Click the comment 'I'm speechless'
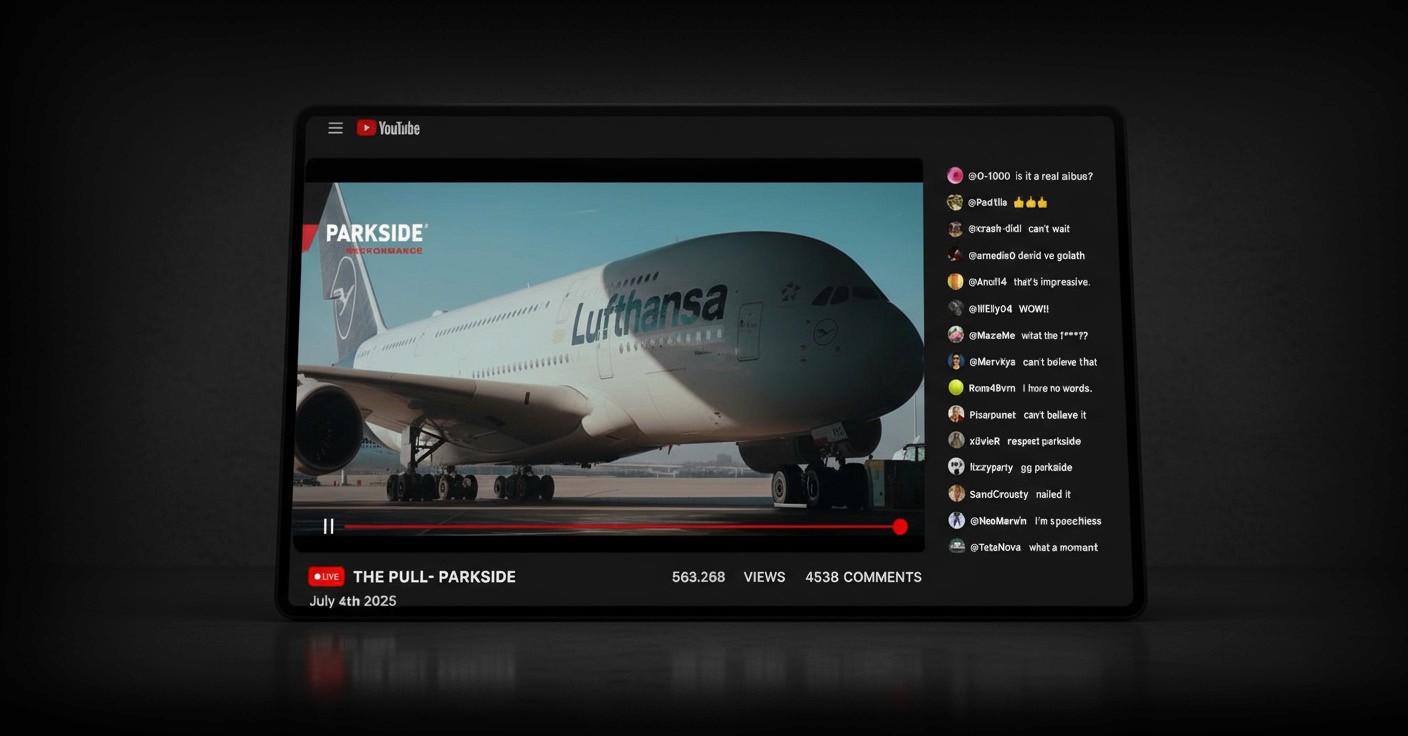The width and height of the screenshot is (1408, 736). click(x=1068, y=521)
